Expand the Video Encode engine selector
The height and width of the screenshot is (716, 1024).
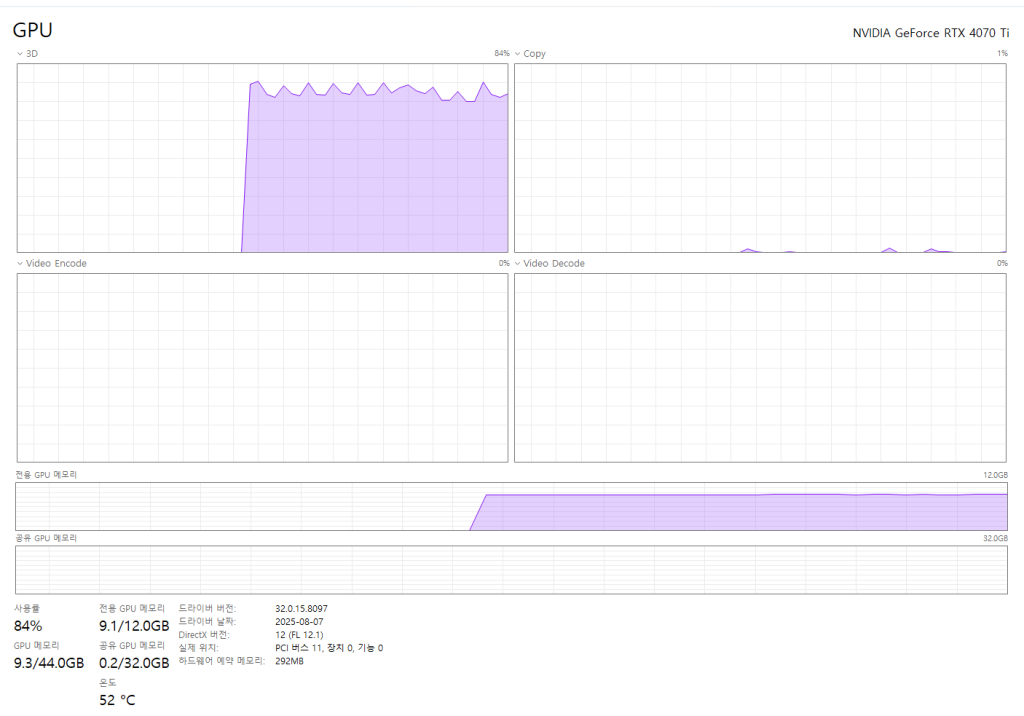tap(52, 263)
